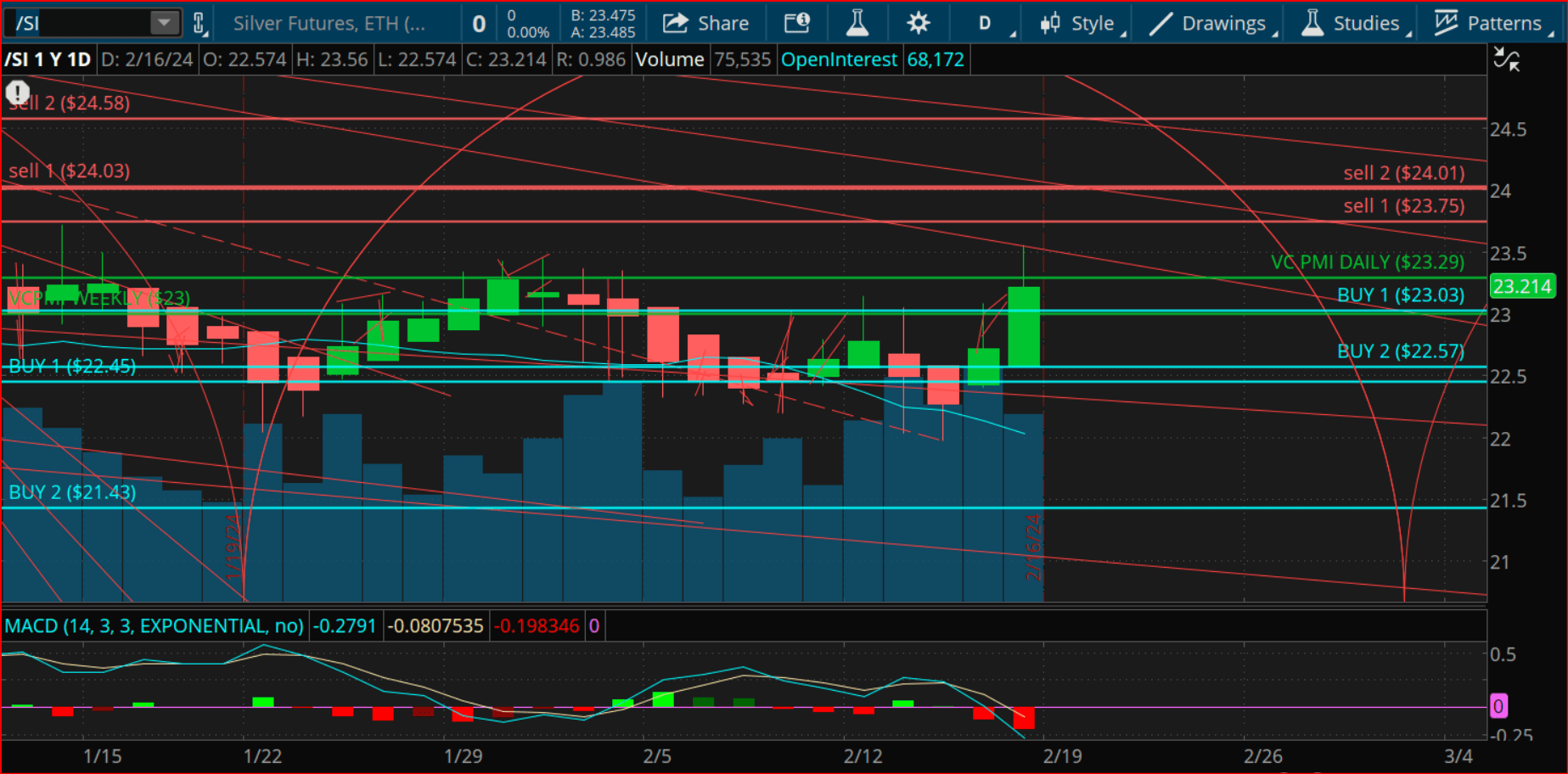Click the OpenInterest 68,172 label

(873, 59)
